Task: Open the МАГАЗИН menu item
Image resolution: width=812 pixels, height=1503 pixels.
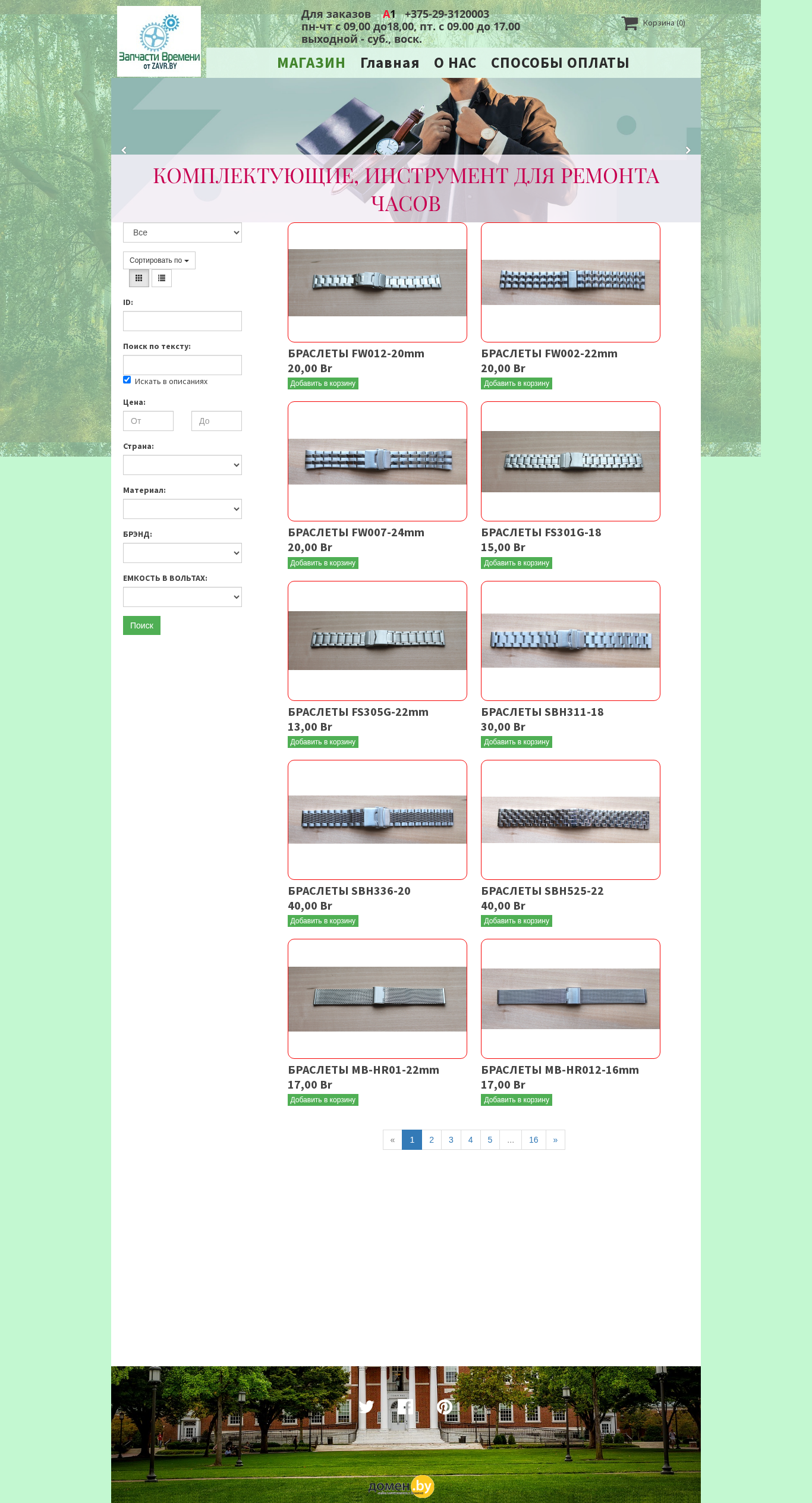Action: [311, 63]
